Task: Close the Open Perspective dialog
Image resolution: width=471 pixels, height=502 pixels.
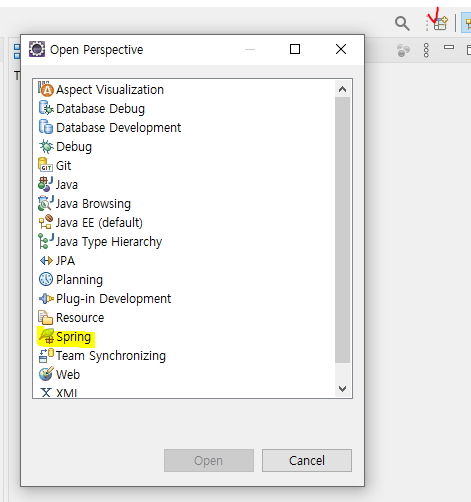Action: point(341,49)
